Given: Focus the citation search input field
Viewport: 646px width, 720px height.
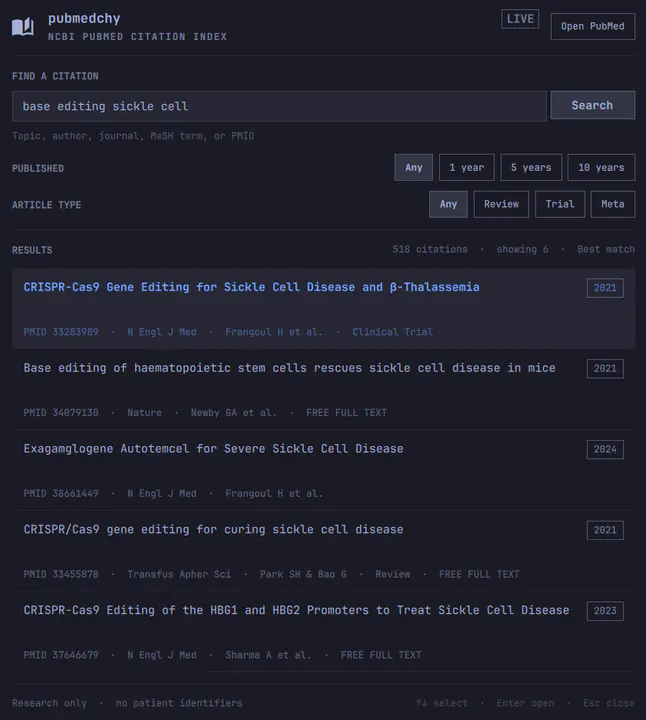Looking at the screenshot, I should tap(279, 106).
